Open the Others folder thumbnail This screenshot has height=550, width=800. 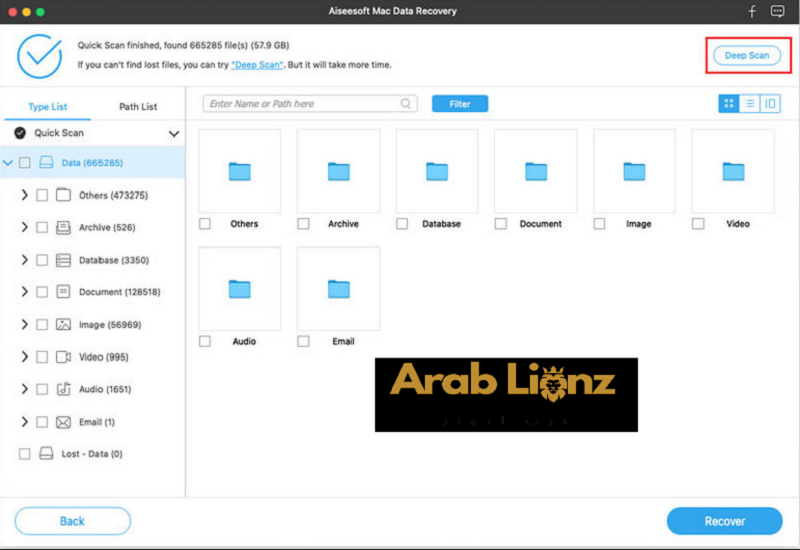tap(239, 171)
